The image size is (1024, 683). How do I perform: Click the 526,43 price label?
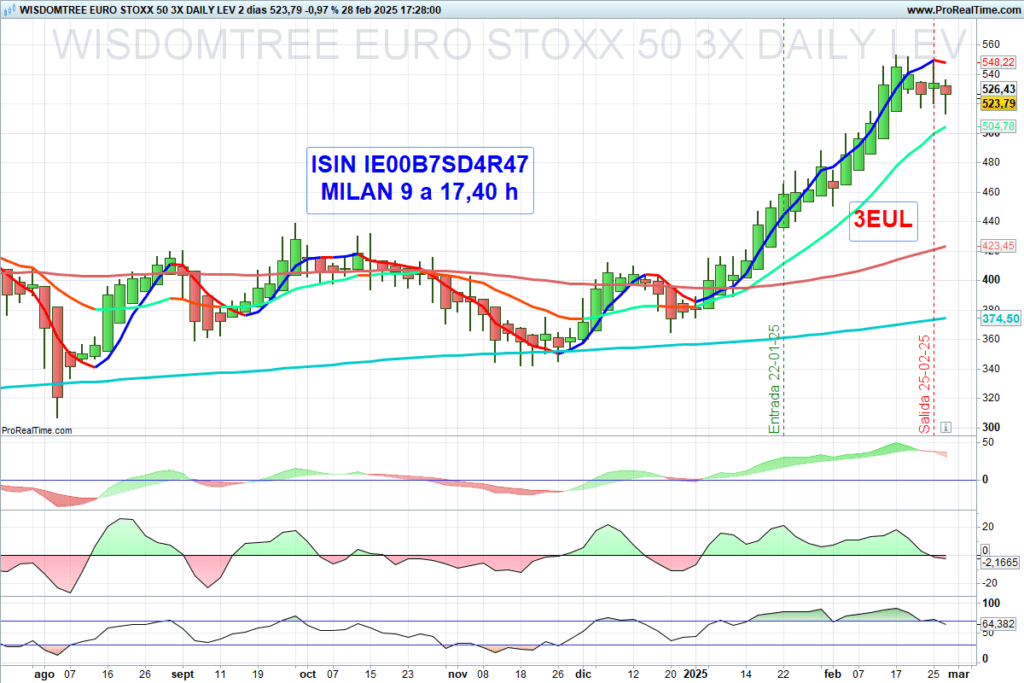tap(998, 89)
